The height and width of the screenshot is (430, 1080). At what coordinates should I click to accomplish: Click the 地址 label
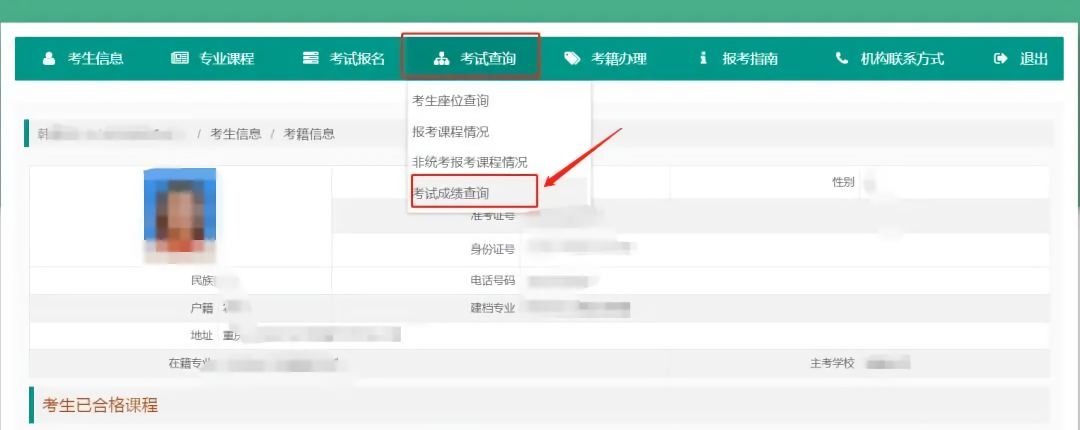tap(202, 336)
